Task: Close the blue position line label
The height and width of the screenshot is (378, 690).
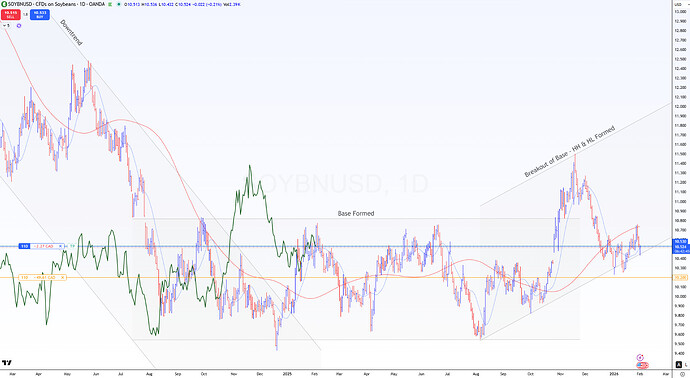Action: coord(61,246)
